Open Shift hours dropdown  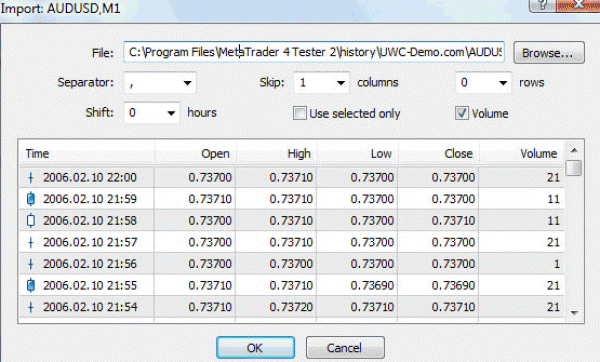coord(152,113)
